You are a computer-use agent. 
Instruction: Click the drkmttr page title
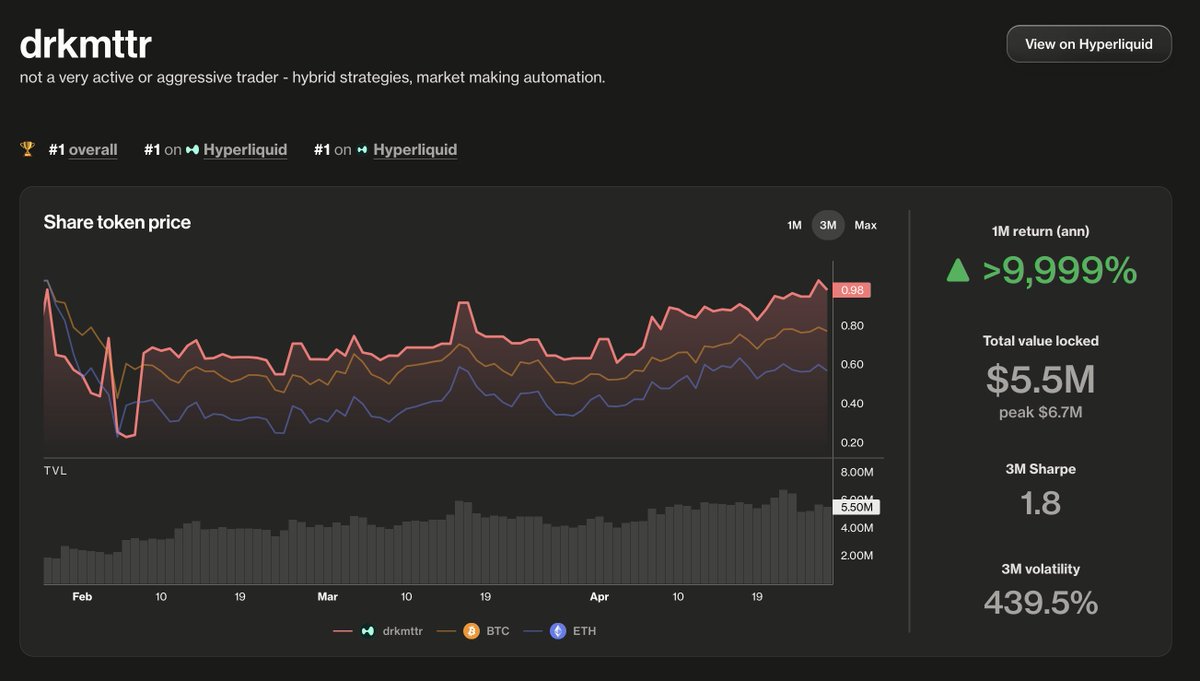[x=86, y=45]
